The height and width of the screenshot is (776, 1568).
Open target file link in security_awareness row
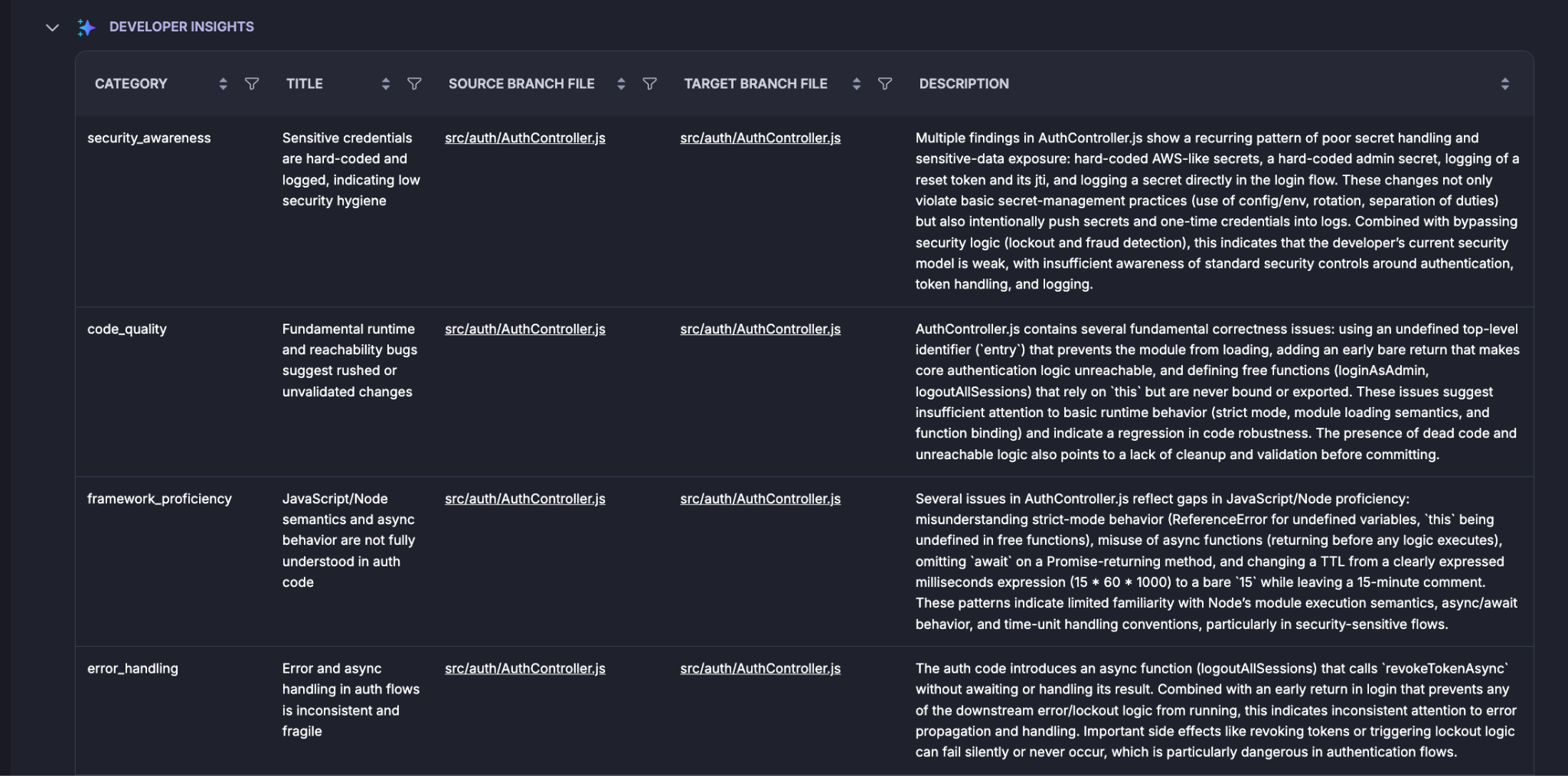760,138
